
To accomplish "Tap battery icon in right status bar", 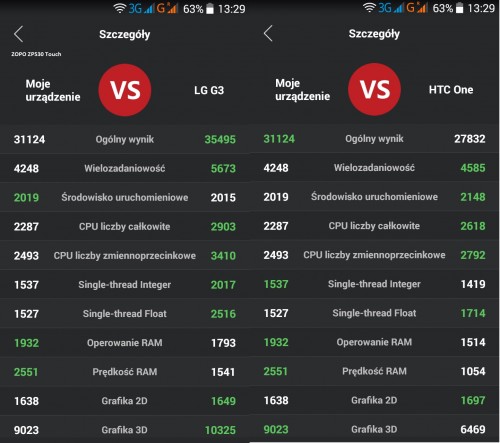I will tap(459, 8).
